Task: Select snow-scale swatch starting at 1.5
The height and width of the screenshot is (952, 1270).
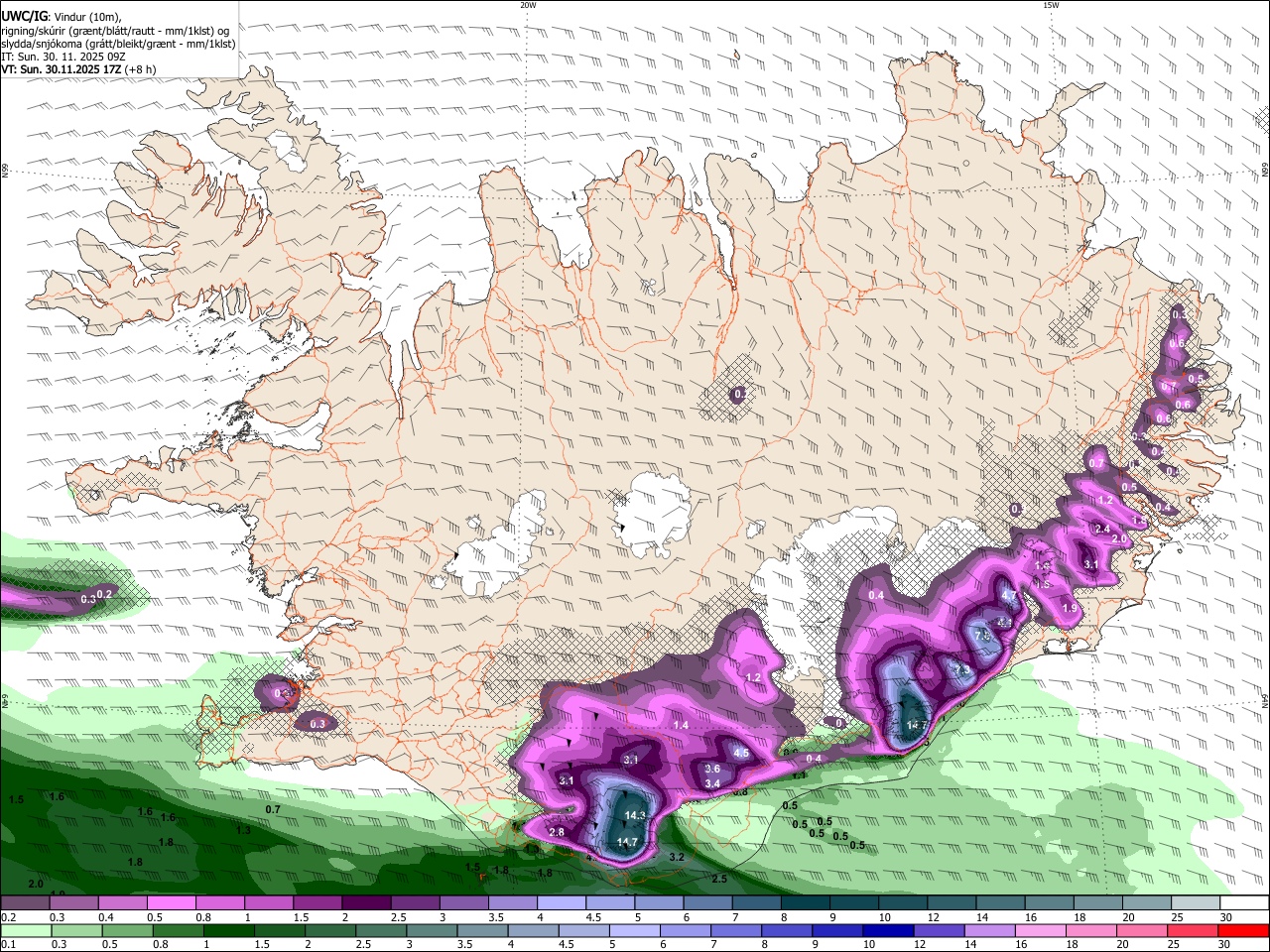Action: point(318,904)
